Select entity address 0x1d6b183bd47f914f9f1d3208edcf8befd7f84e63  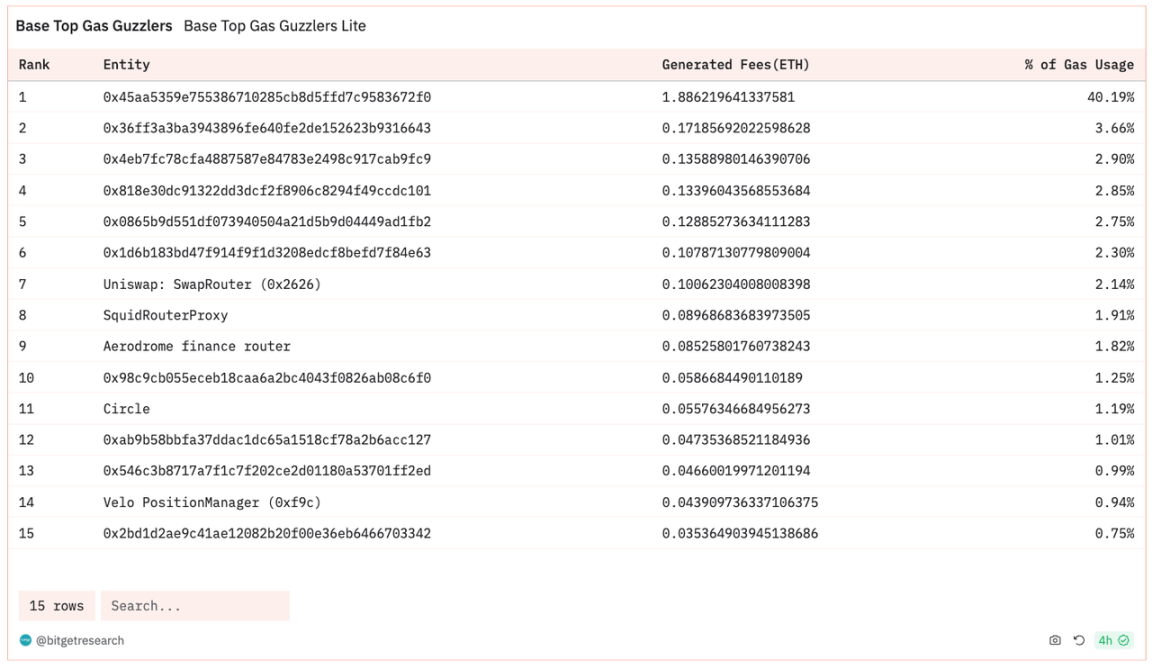(x=267, y=253)
